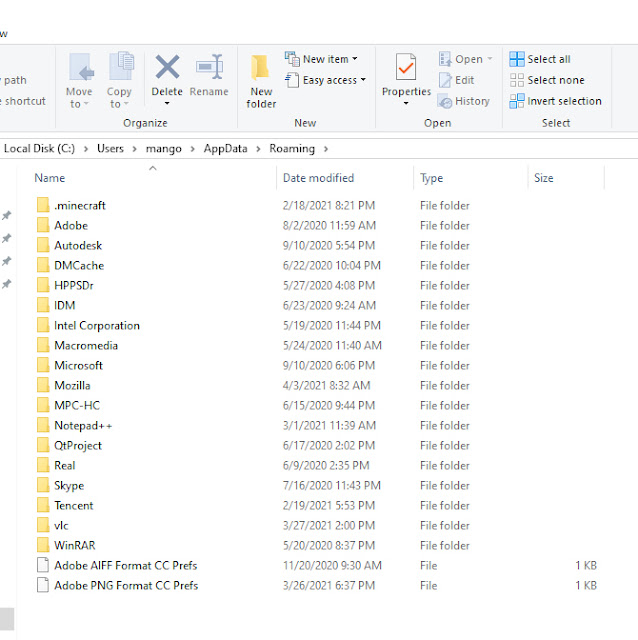Click the Rename ribbon icon
This screenshot has height=640, width=638.
tap(209, 67)
